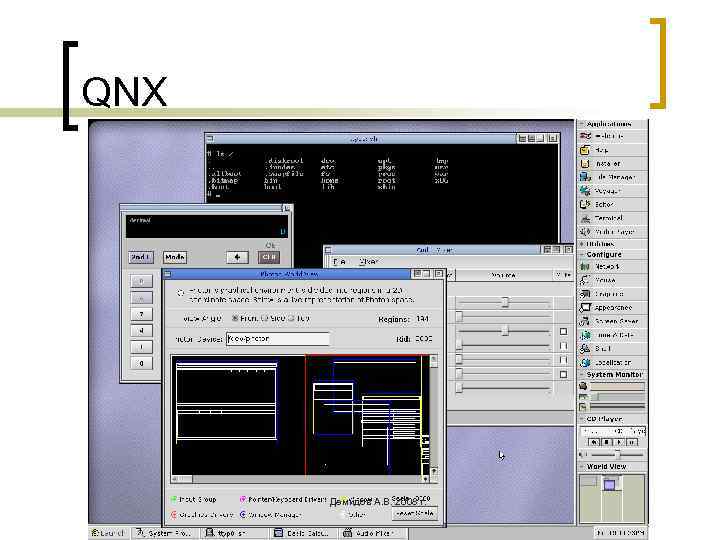Open the Terminal shelf entry
The height and width of the screenshot is (540, 720).
[x=613, y=218]
